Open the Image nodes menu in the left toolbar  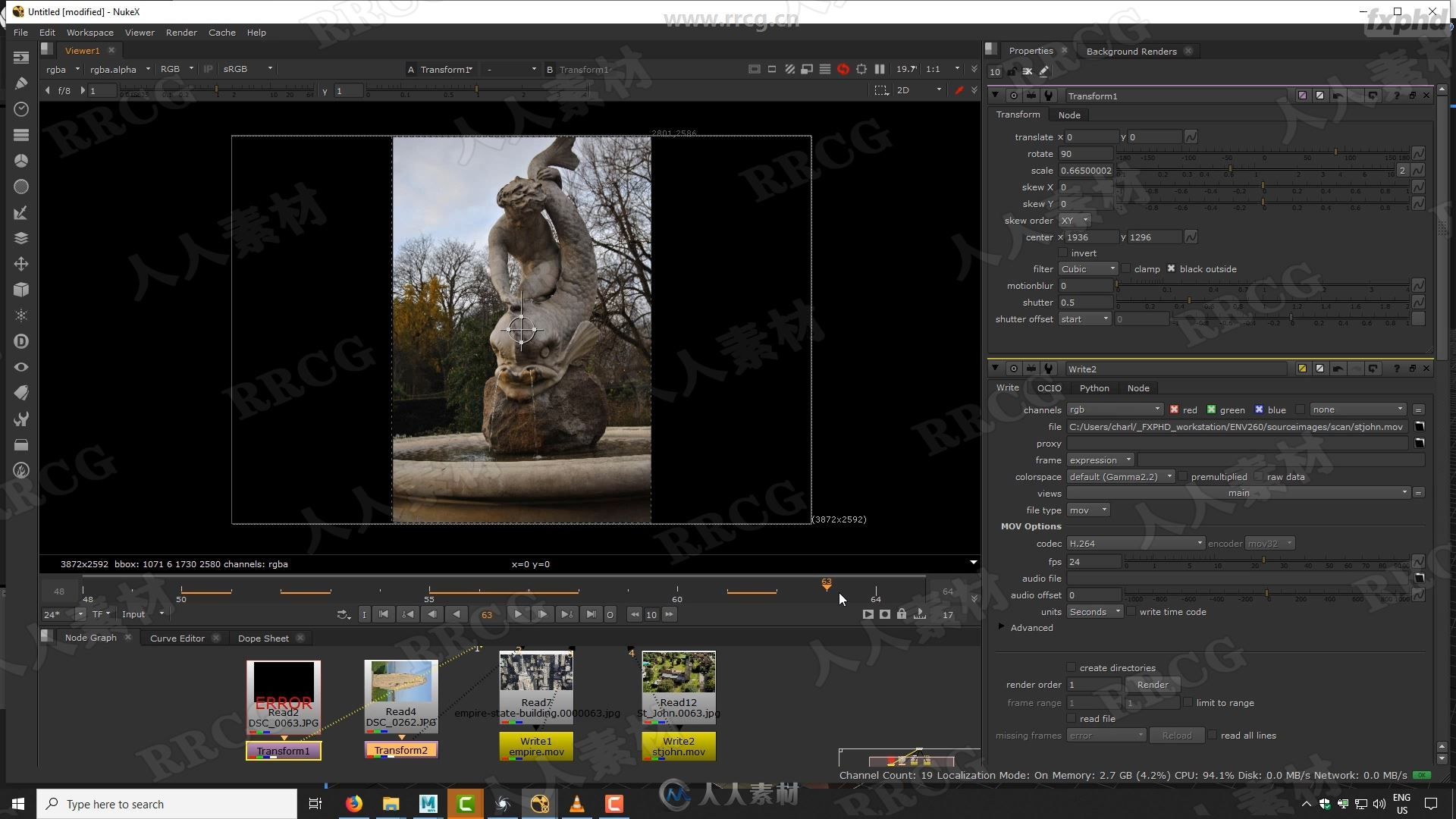click(21, 58)
